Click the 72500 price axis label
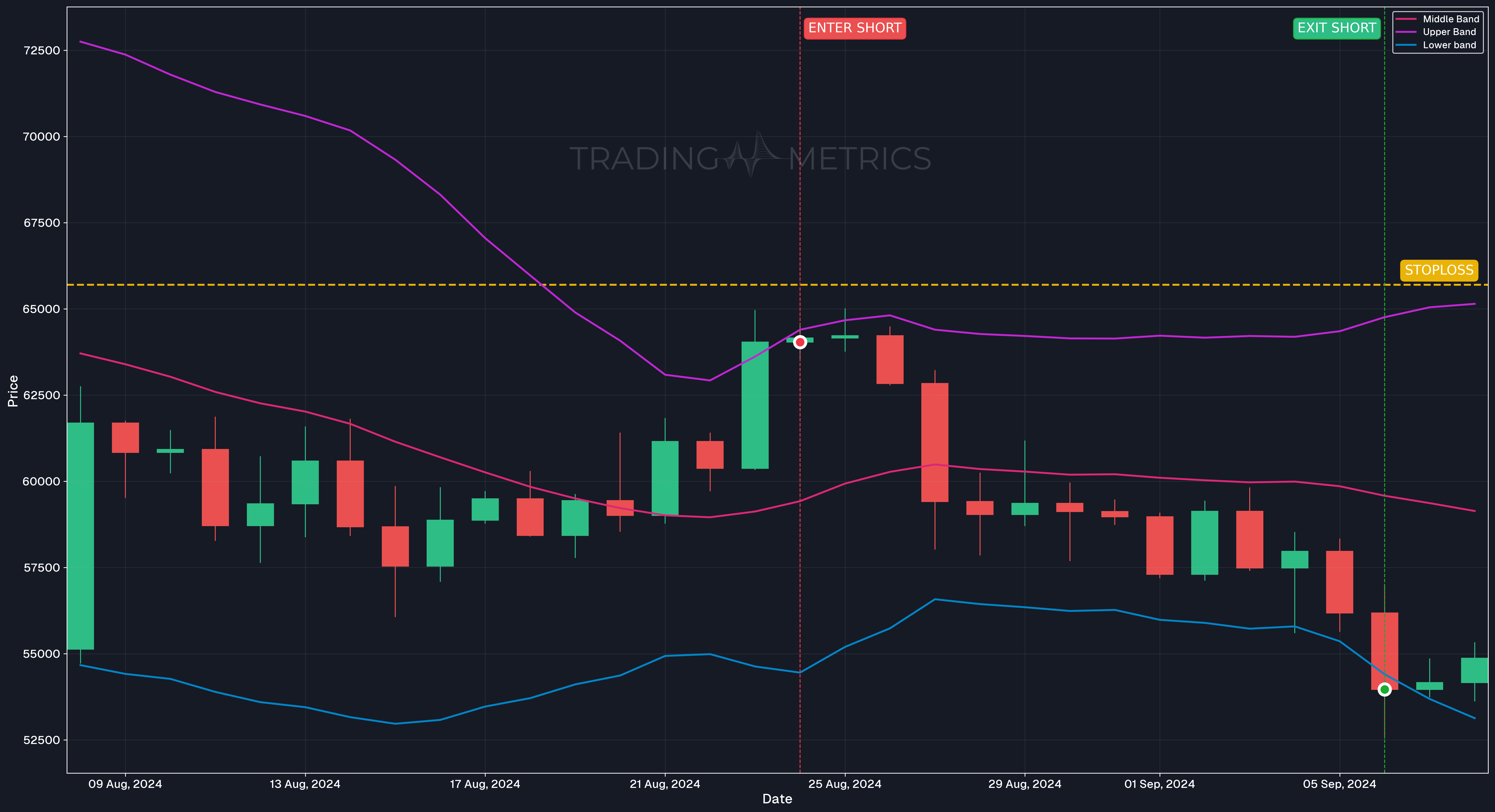This screenshot has height=812, width=1495. [x=42, y=50]
